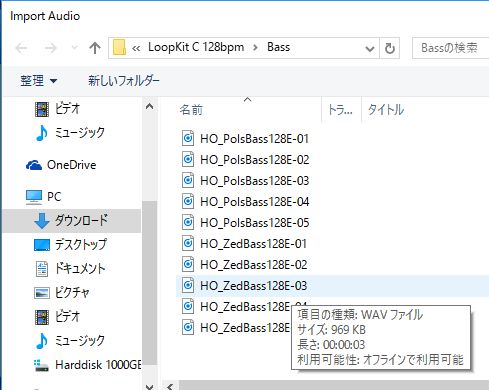Select file HO_PolsBass128E-05
This screenshot has height=390, width=489.
pyautogui.click(x=255, y=223)
